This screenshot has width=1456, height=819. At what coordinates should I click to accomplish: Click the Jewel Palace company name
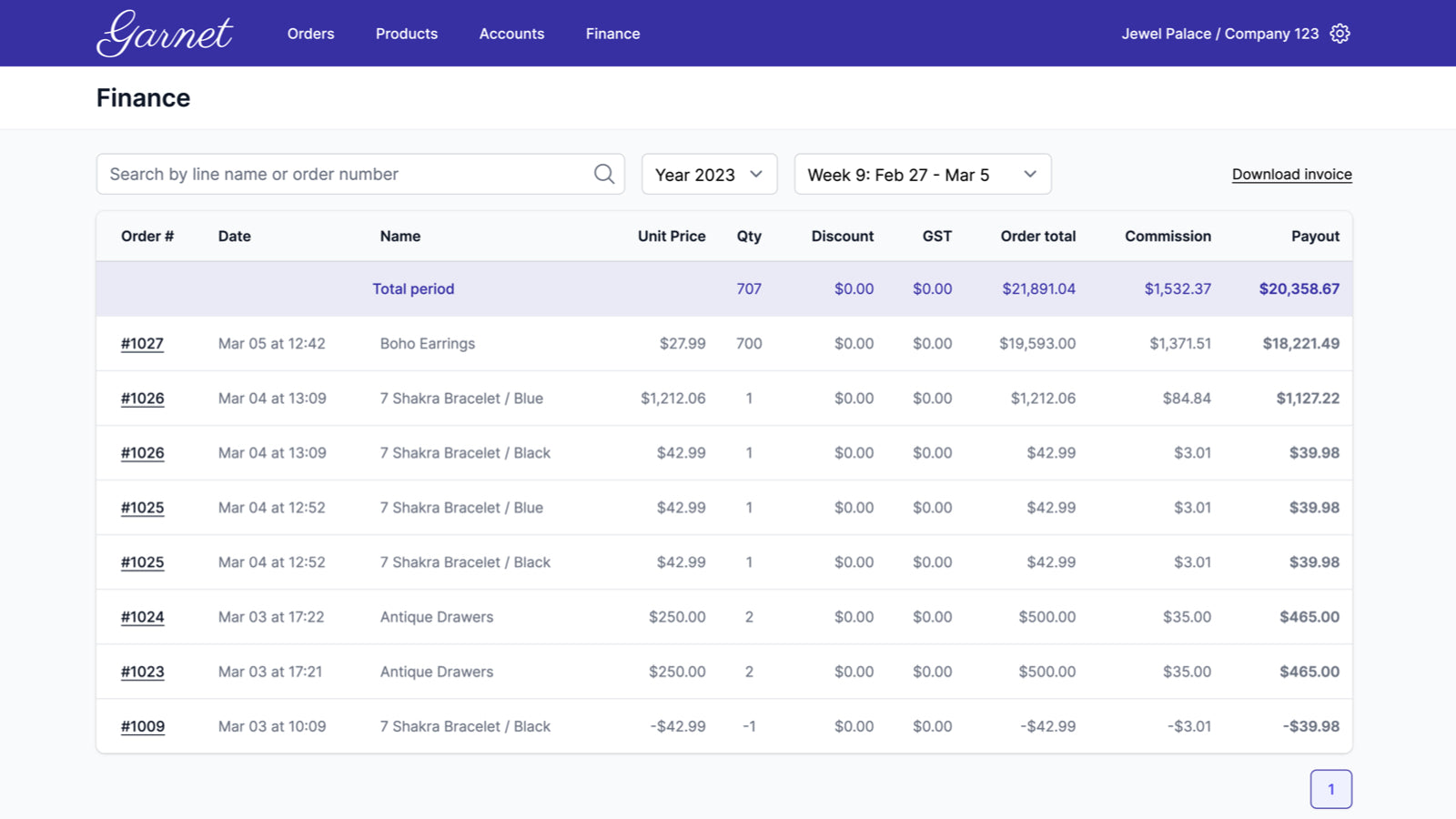(x=1219, y=34)
